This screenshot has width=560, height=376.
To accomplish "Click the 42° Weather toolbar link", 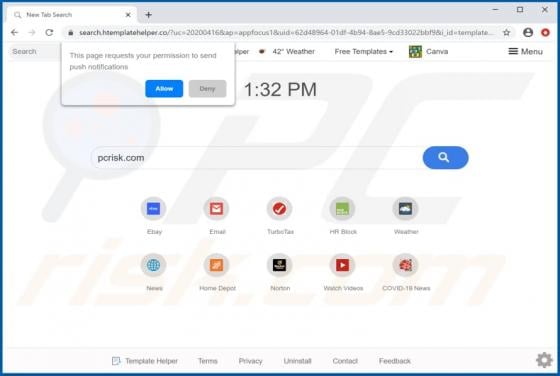I will pos(293,51).
